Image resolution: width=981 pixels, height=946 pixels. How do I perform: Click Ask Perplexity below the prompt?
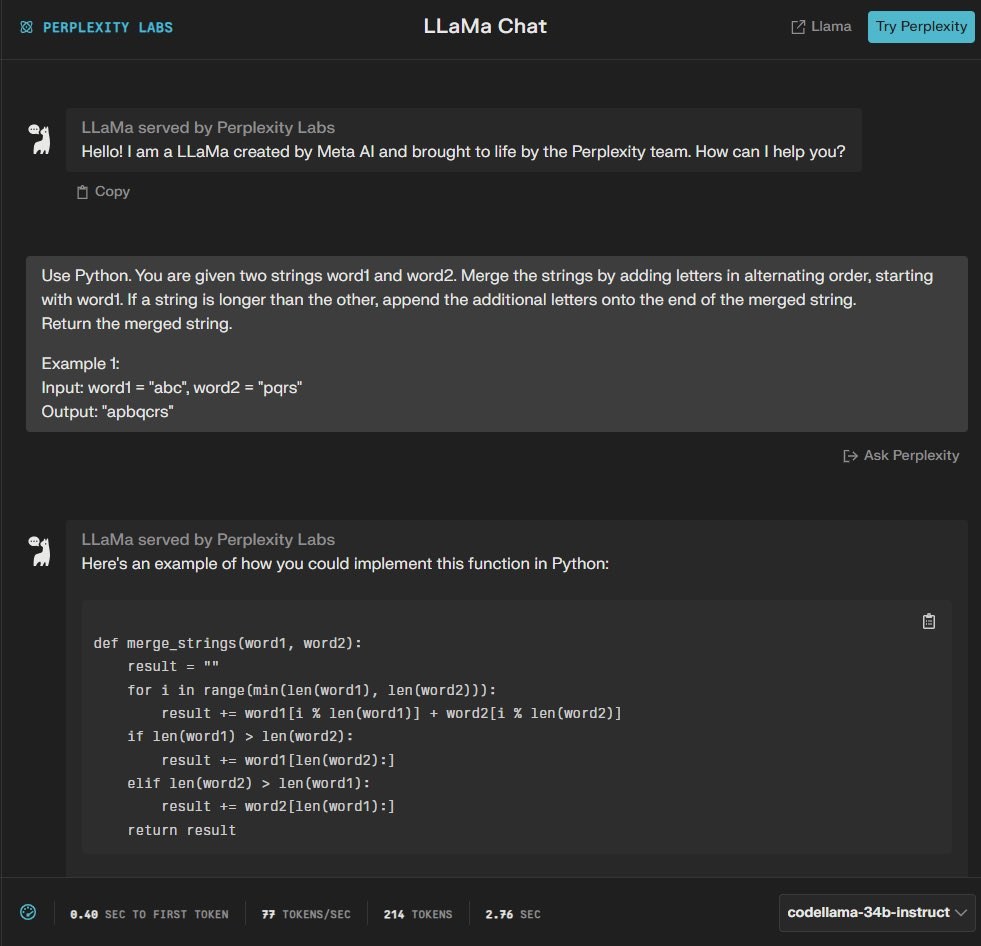tap(901, 455)
